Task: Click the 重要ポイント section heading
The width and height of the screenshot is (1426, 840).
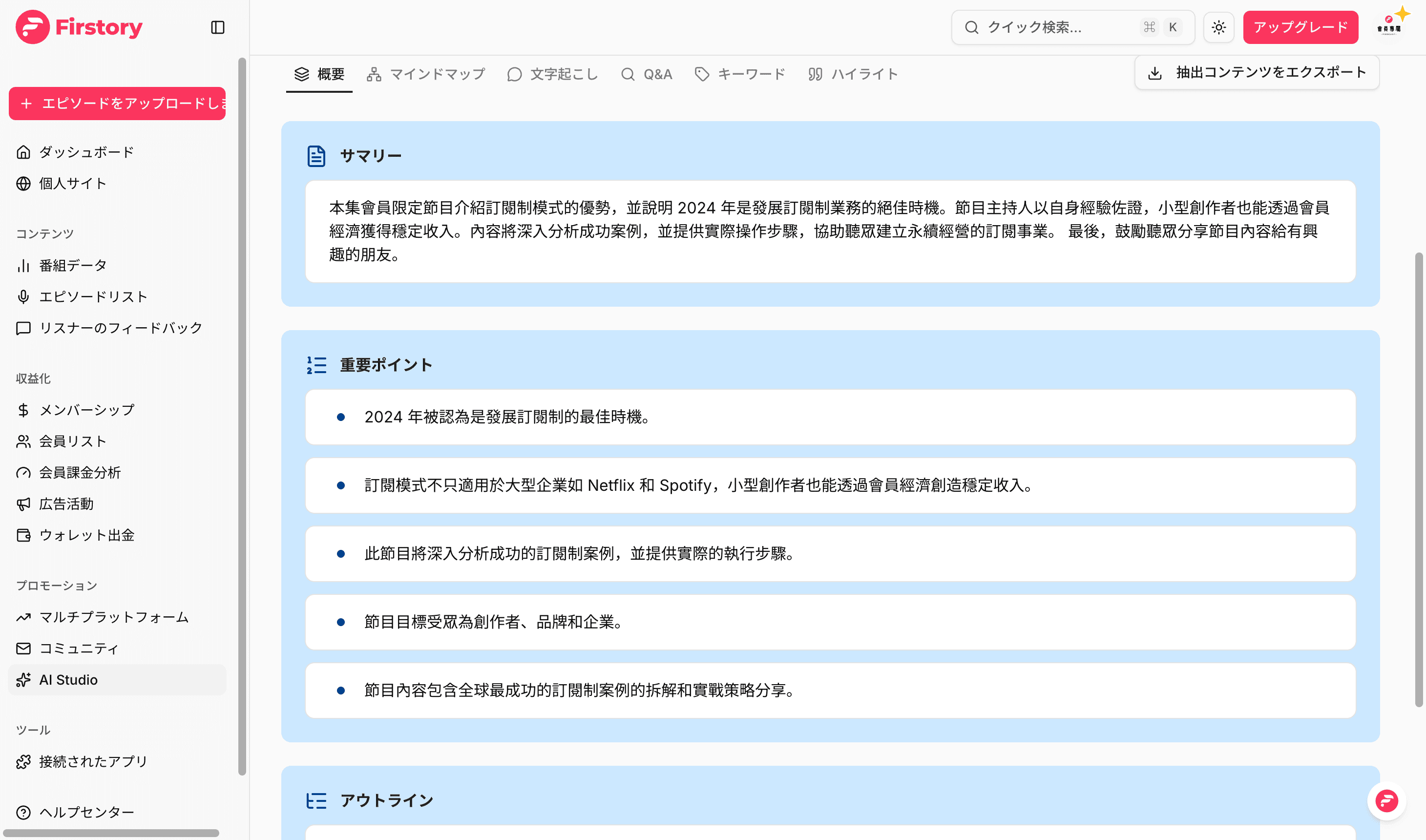Action: click(386, 365)
